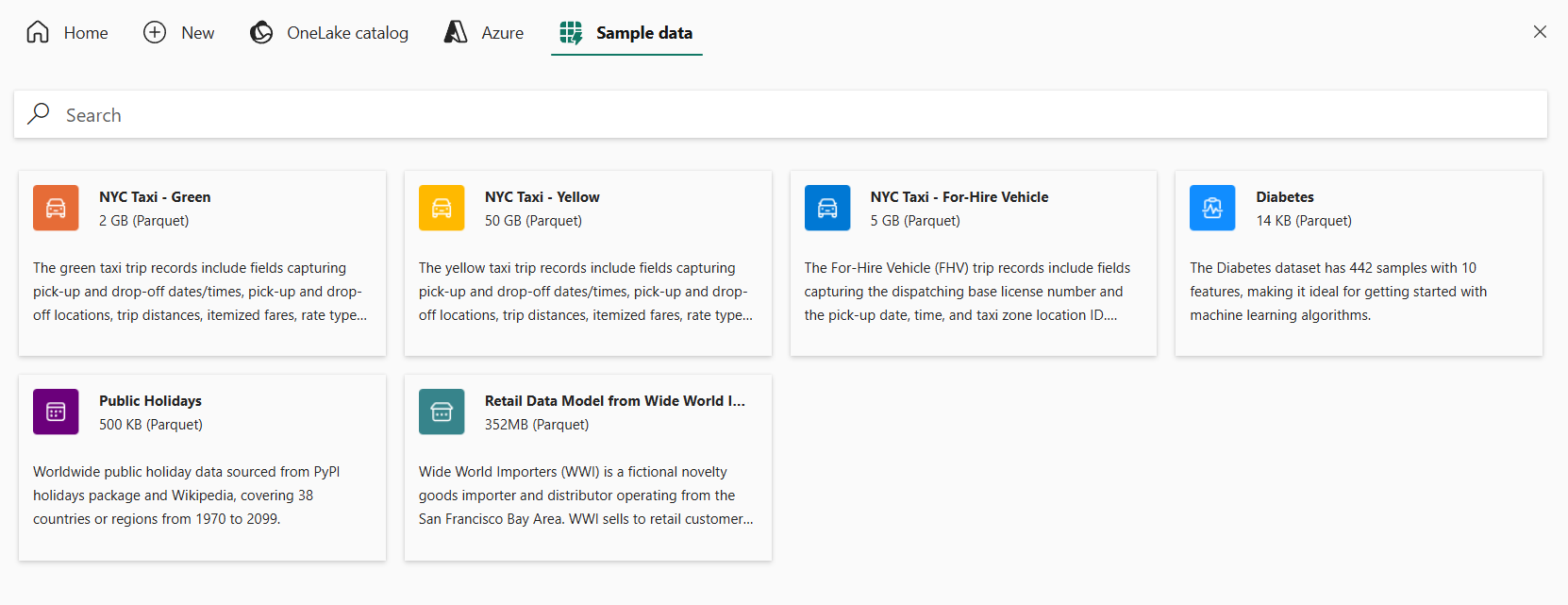Click the orange NYC Taxi Green car icon

56,208
